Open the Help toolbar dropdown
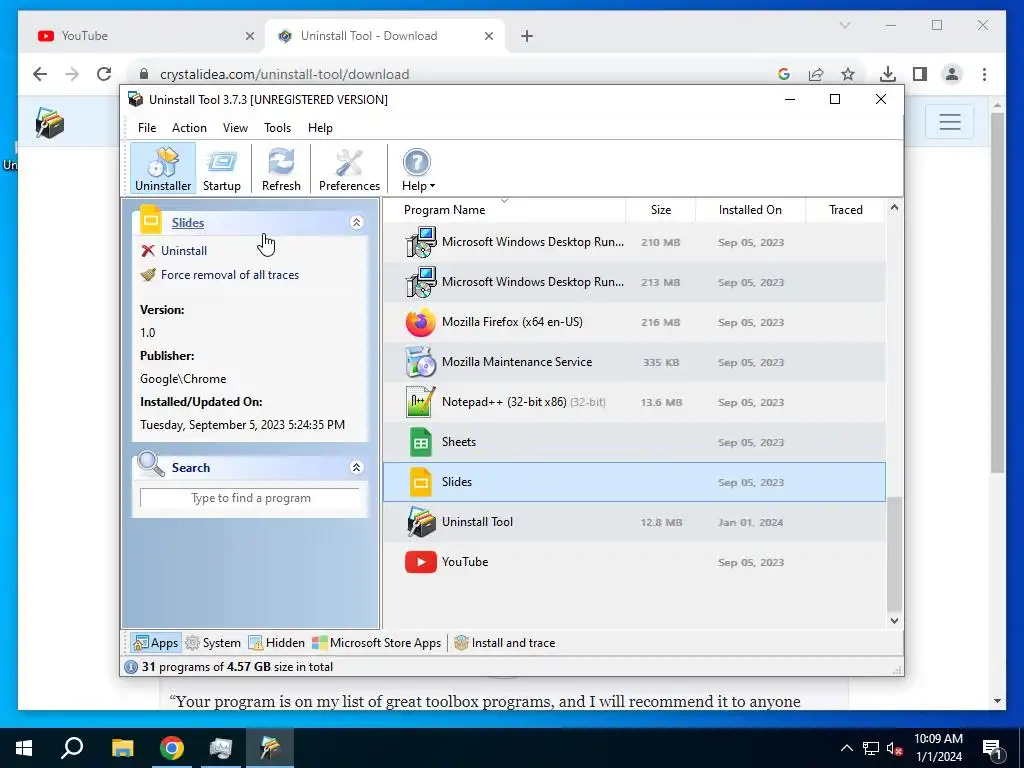 pos(417,168)
